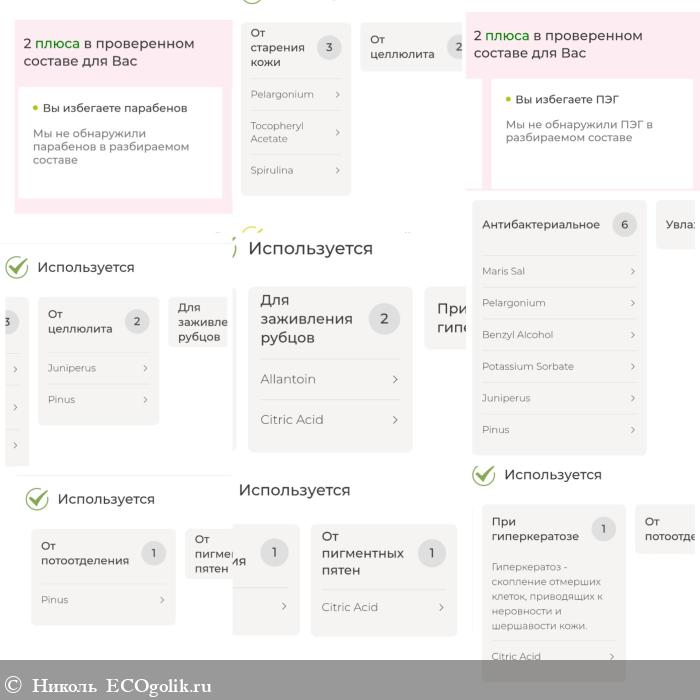Open the Для заживления рубцов category header
Image resolution: width=700 pixels, height=700 pixels.
(306, 319)
